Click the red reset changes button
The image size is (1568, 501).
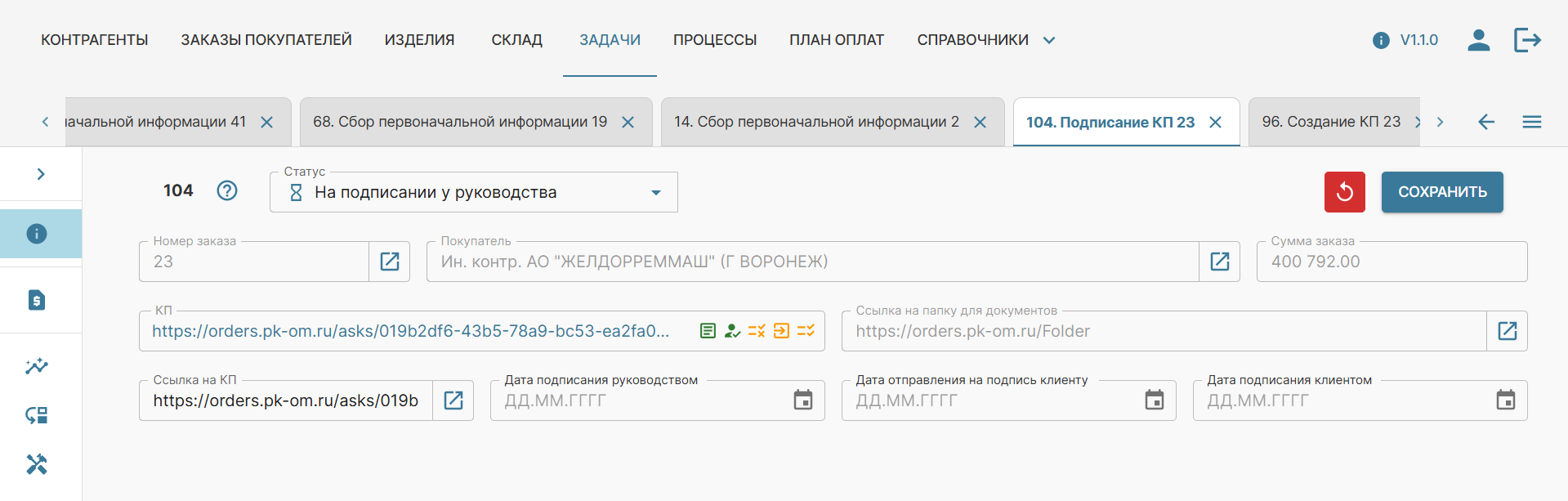[x=1344, y=192]
